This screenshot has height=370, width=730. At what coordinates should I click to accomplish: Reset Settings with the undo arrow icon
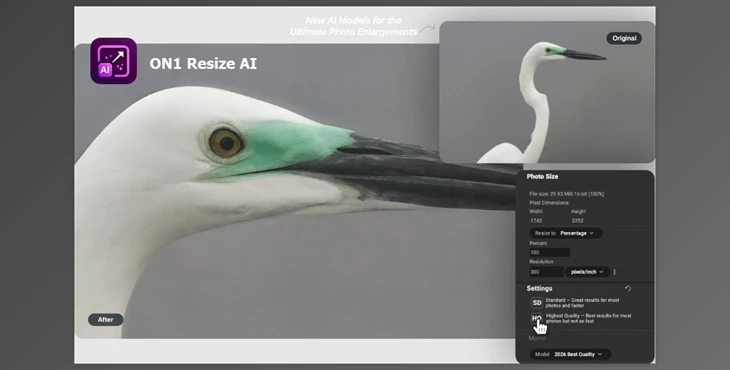click(628, 289)
